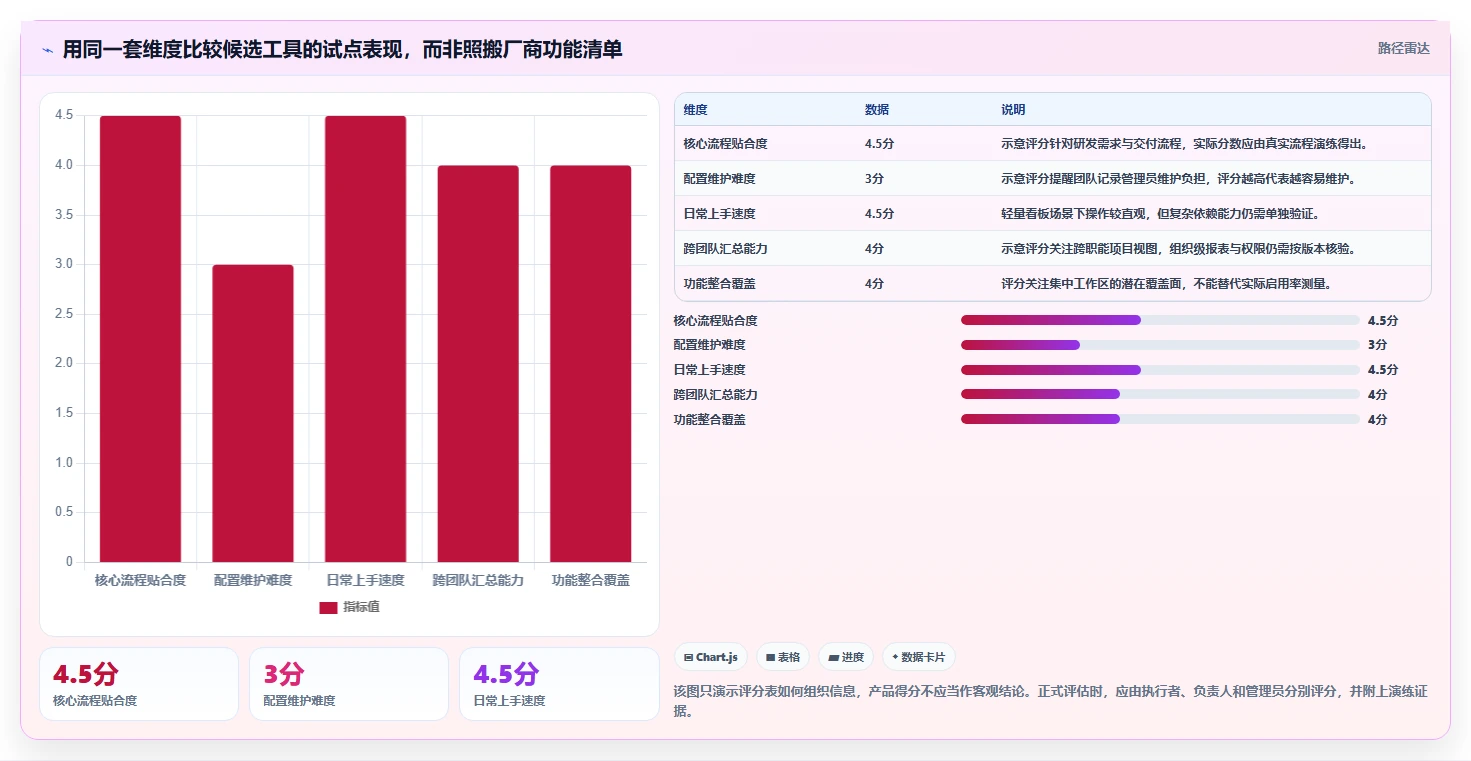Image resolution: width=1471 pixels, height=761 pixels.
Task: Open the 4.5分 核心流程贴合度 data card
Action: coord(139,684)
